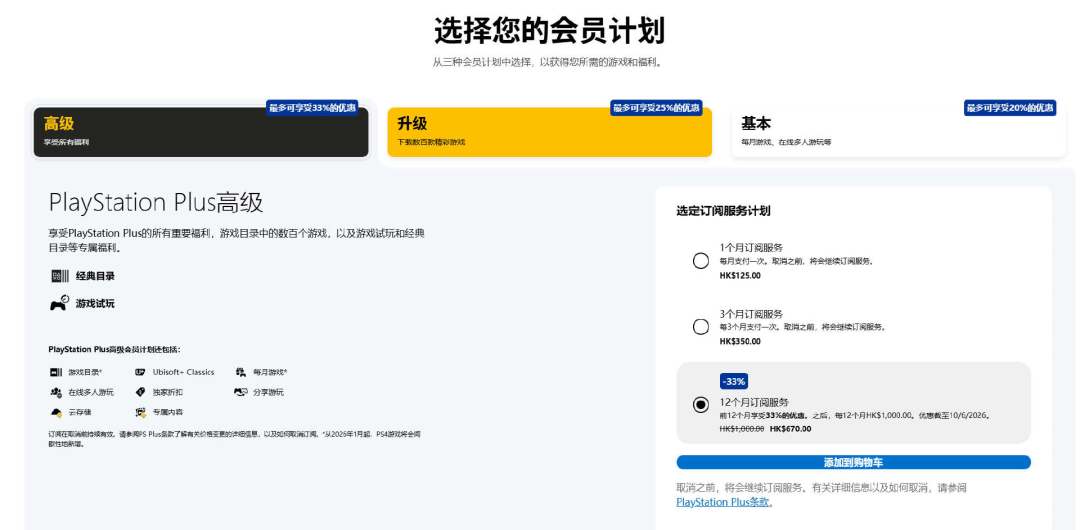Click the 云存储 cloud storage icon
Viewport: 1080px width, 530px height.
(55, 412)
